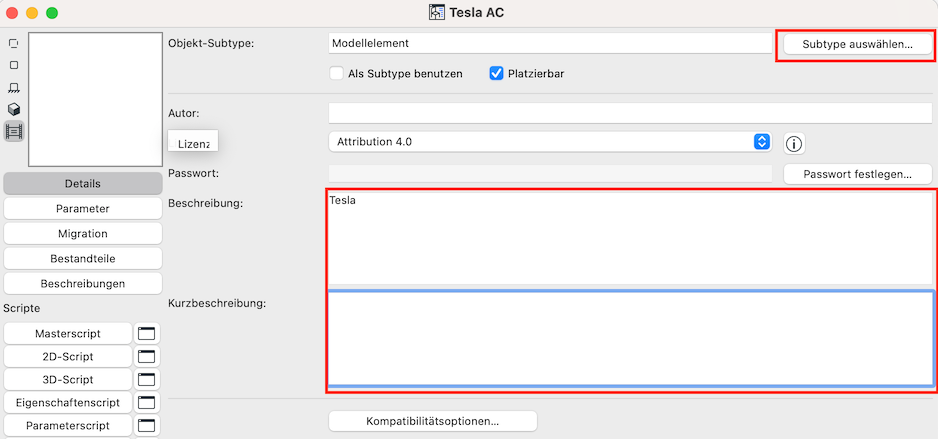Screen dimensions: 938x439
Task: Click the Kurzbeschreibung text area
Action: (x=631, y=338)
